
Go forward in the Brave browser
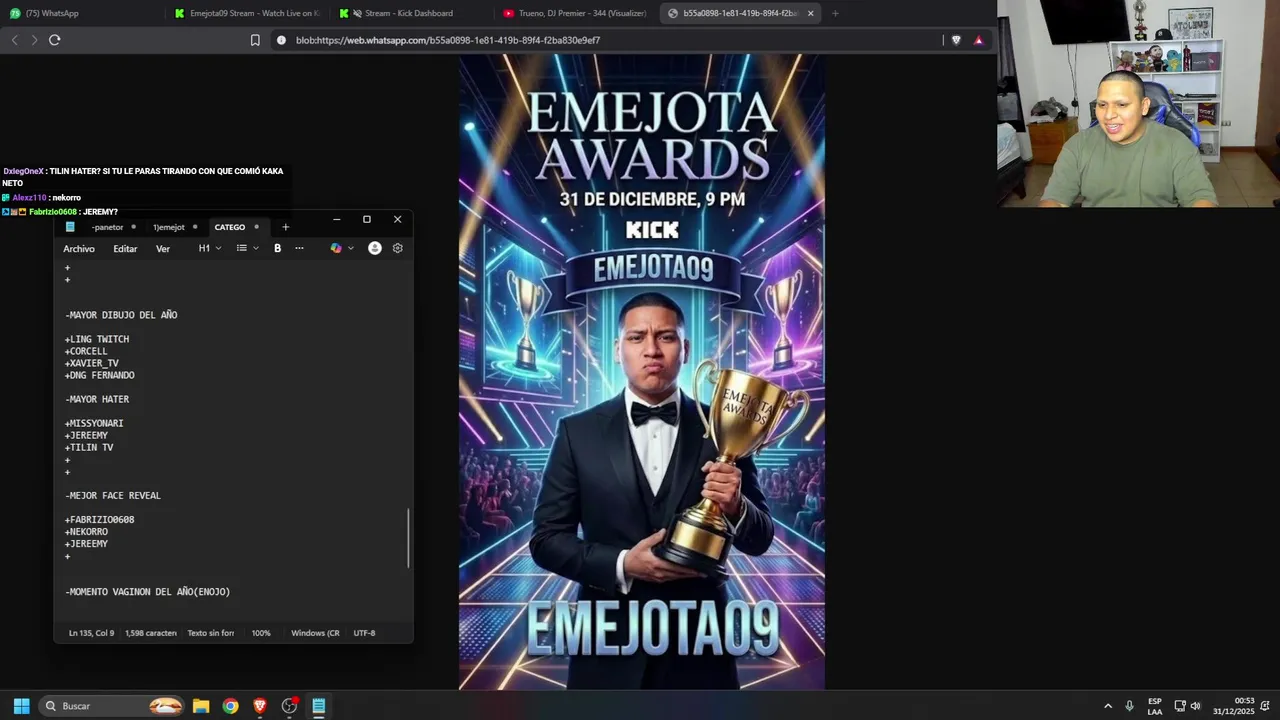(x=34, y=40)
